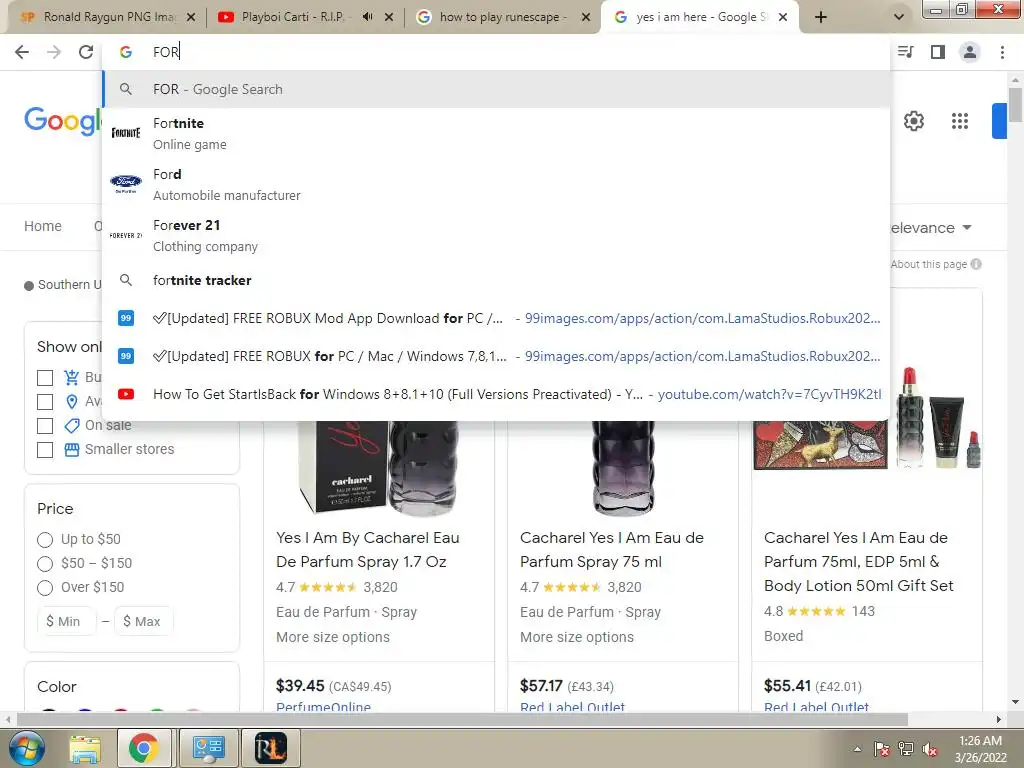Open the tab search chevron

pyautogui.click(x=899, y=17)
